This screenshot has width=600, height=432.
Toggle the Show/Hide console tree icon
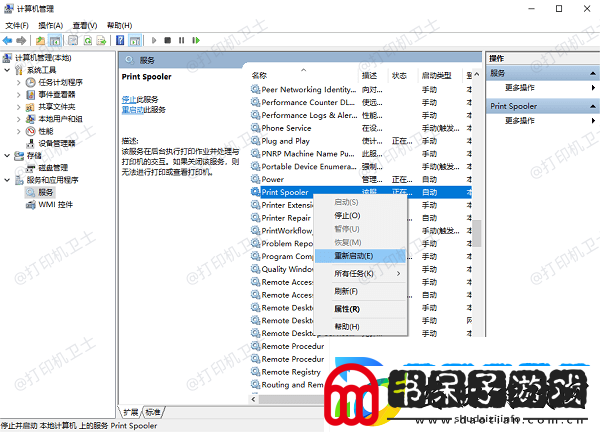point(55,40)
